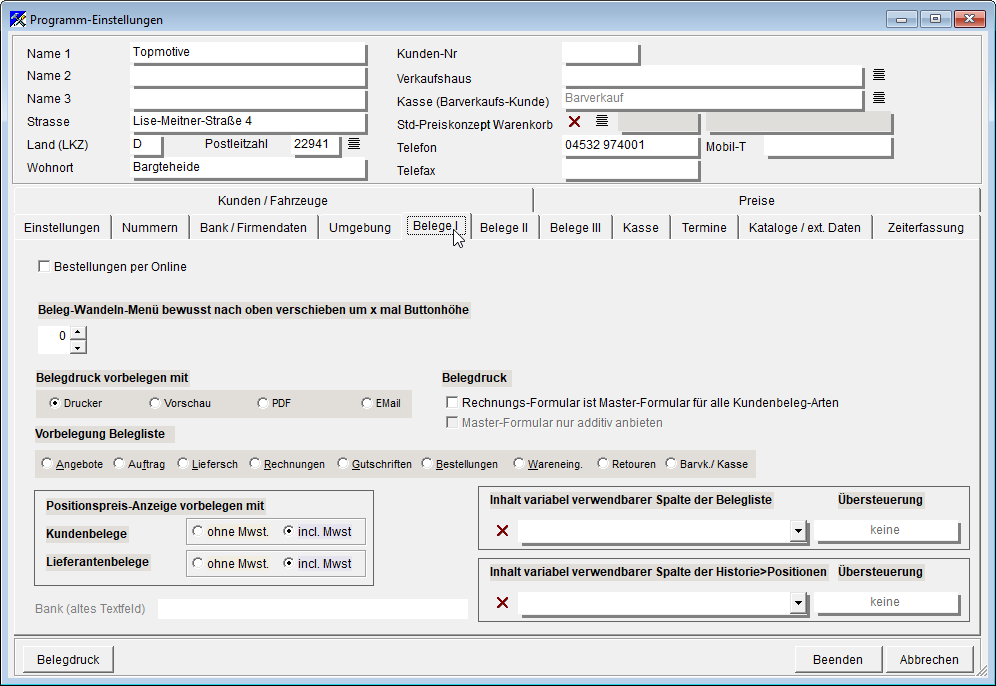Screen dimensions: 996x686
Task: Open Kataloge / ext. Daten tab
Action: [804, 227]
